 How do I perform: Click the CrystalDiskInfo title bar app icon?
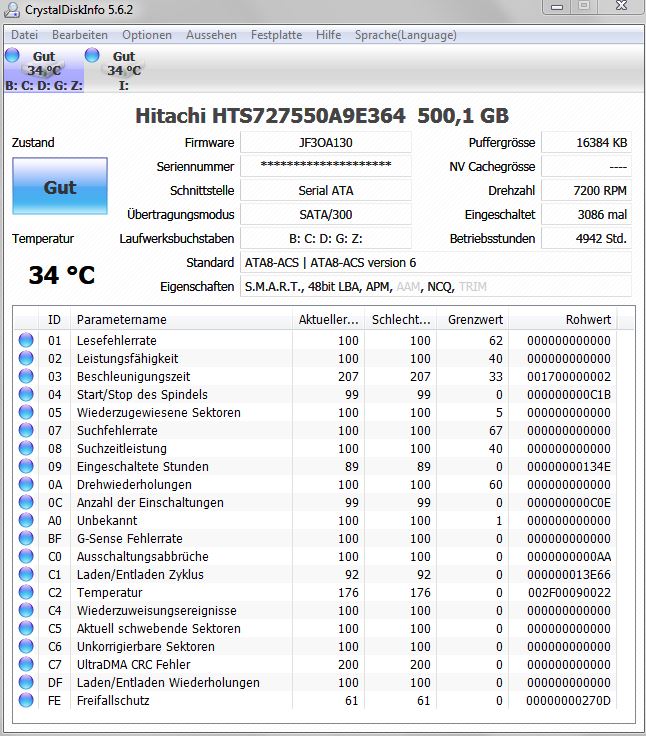tap(11, 9)
